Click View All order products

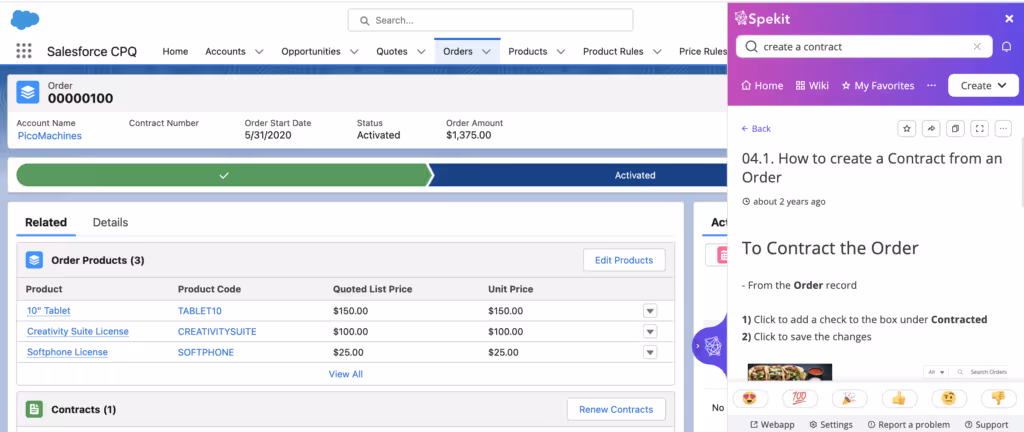pyautogui.click(x=345, y=374)
